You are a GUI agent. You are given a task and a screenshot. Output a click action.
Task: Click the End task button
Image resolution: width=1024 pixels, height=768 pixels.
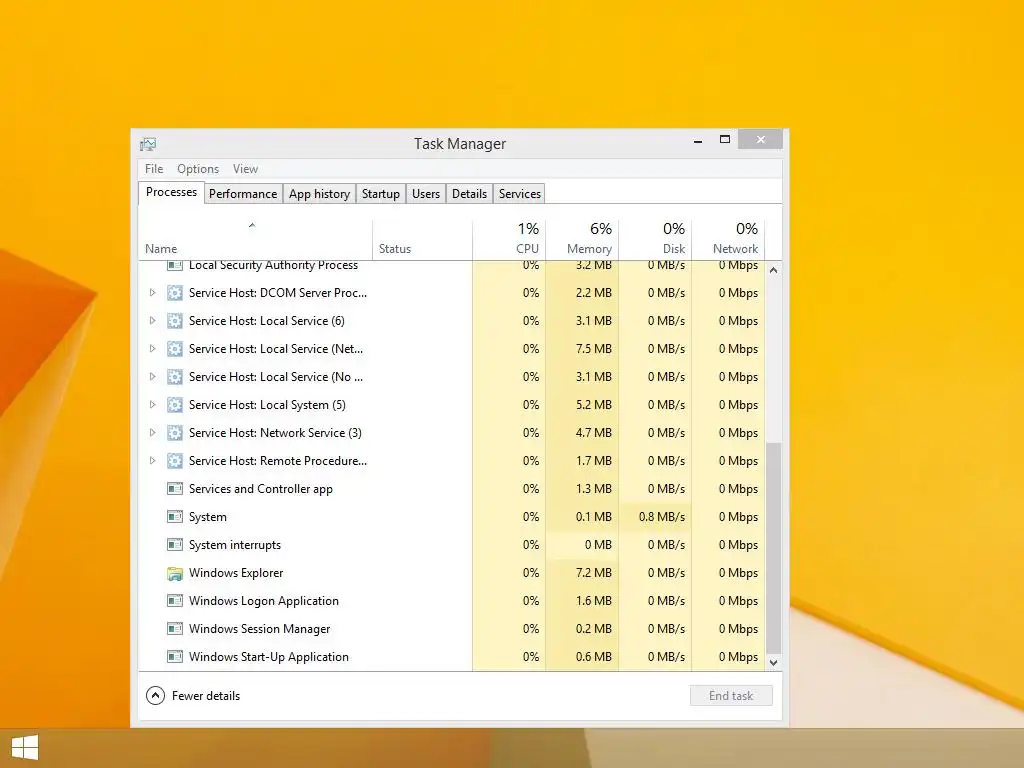(731, 696)
